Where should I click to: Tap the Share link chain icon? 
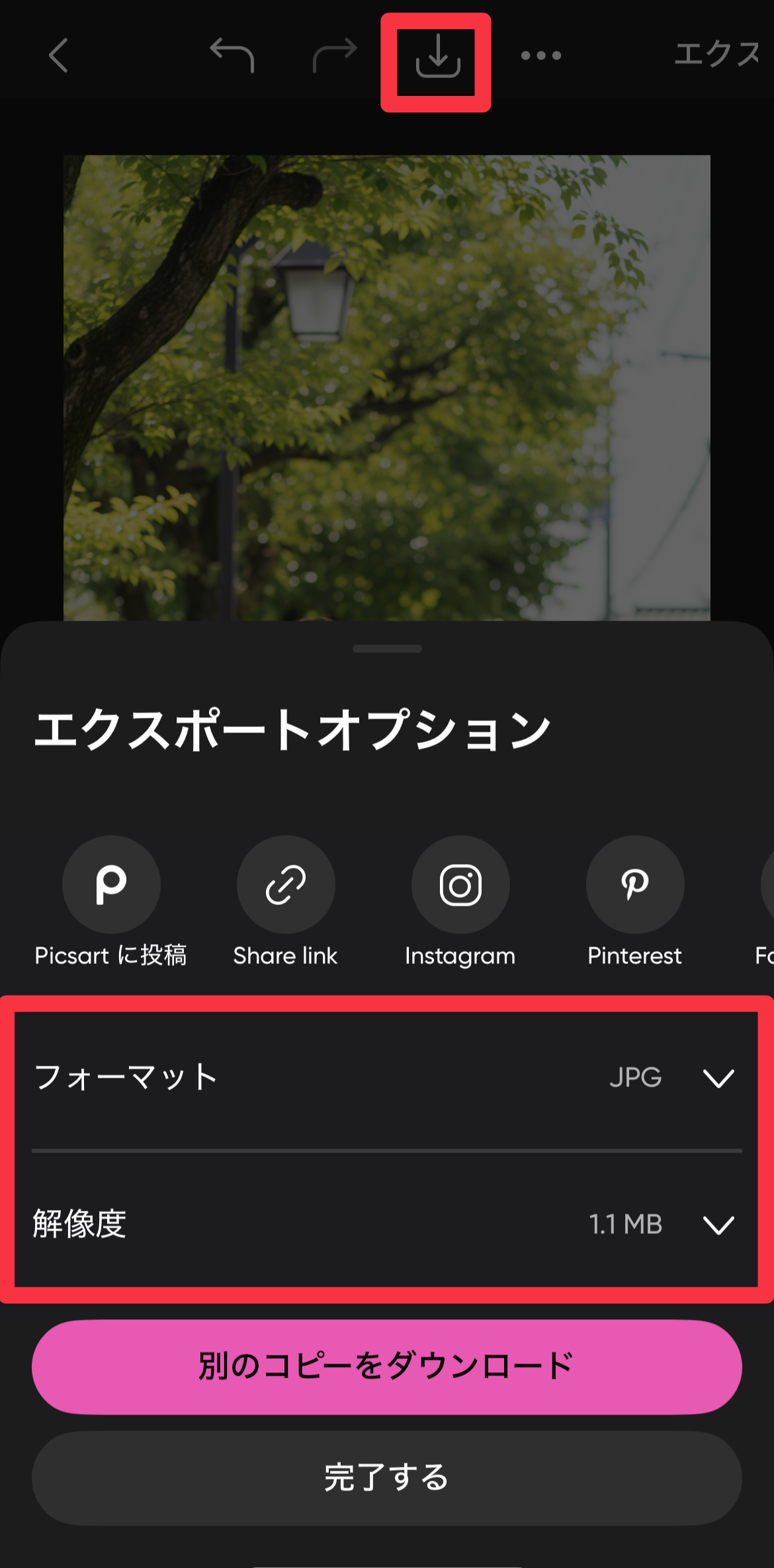pos(286,885)
